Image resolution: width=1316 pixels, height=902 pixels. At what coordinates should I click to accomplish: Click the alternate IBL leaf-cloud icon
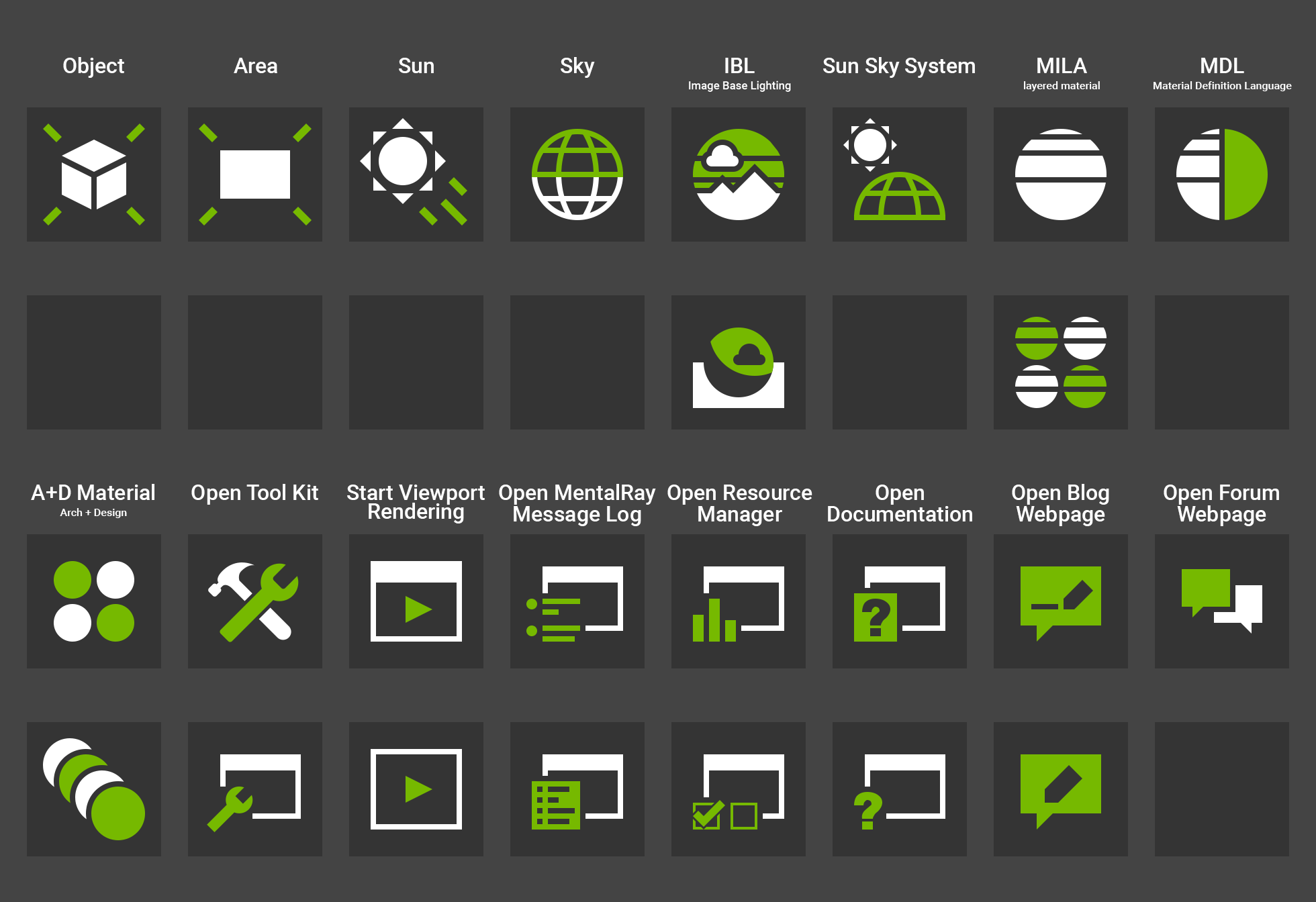pyautogui.click(x=739, y=362)
